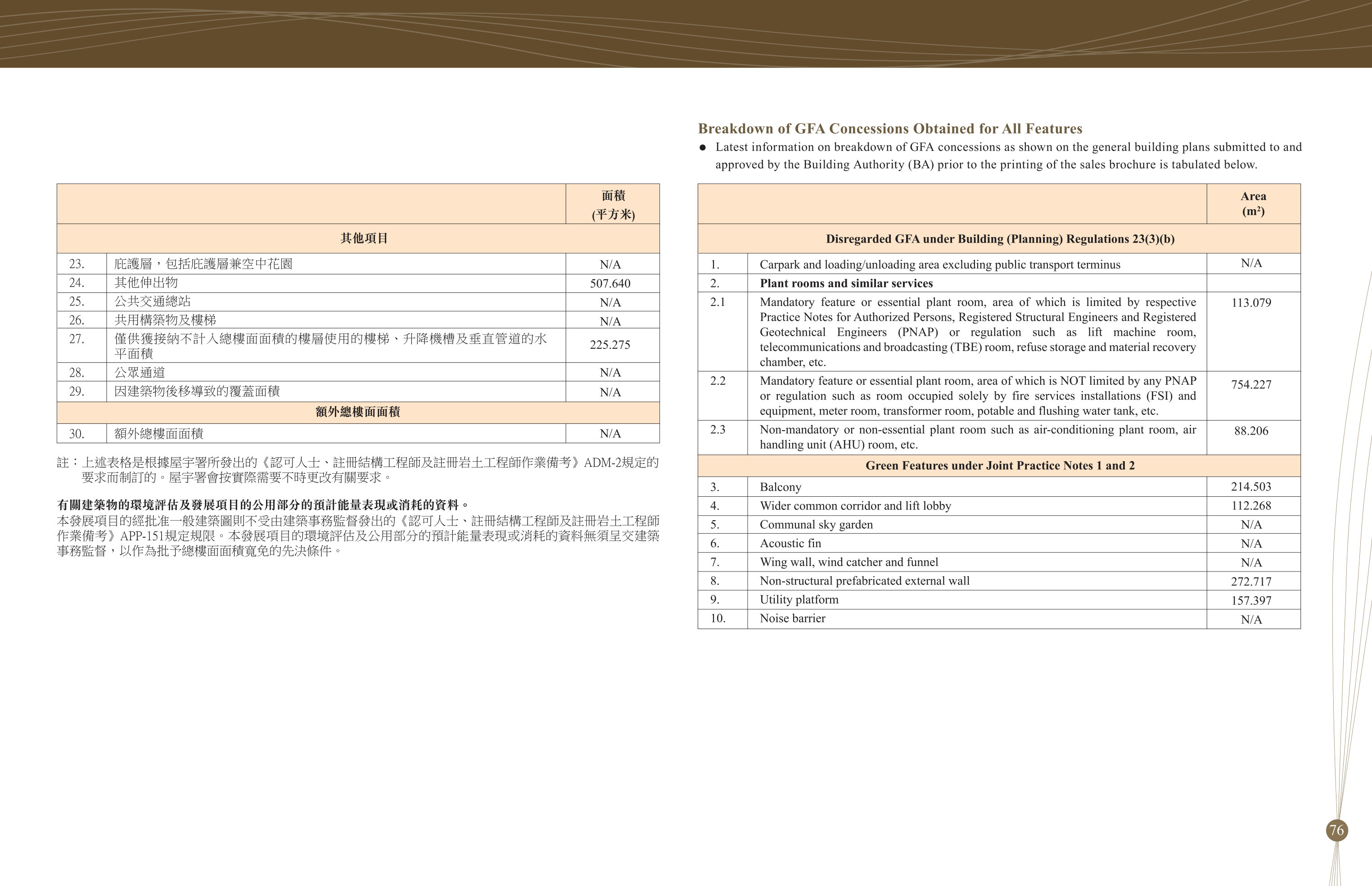The width and height of the screenshot is (1372, 886).
Task: Click the 225.275 area value
Action: (610, 345)
